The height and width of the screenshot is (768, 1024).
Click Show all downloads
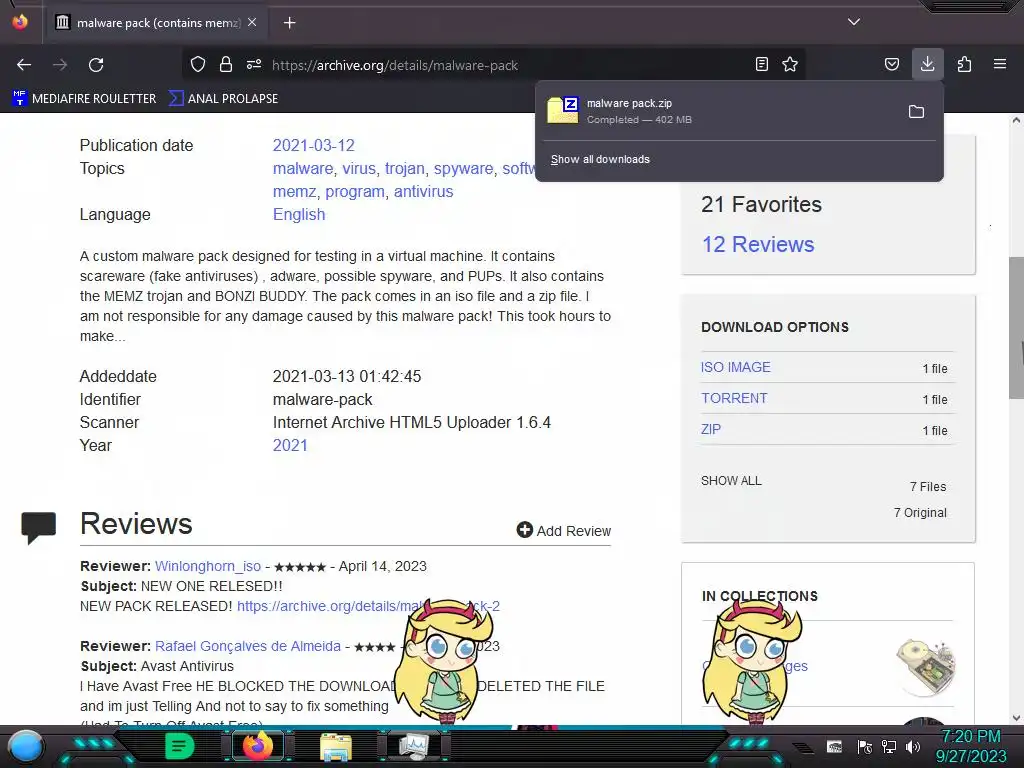click(600, 159)
